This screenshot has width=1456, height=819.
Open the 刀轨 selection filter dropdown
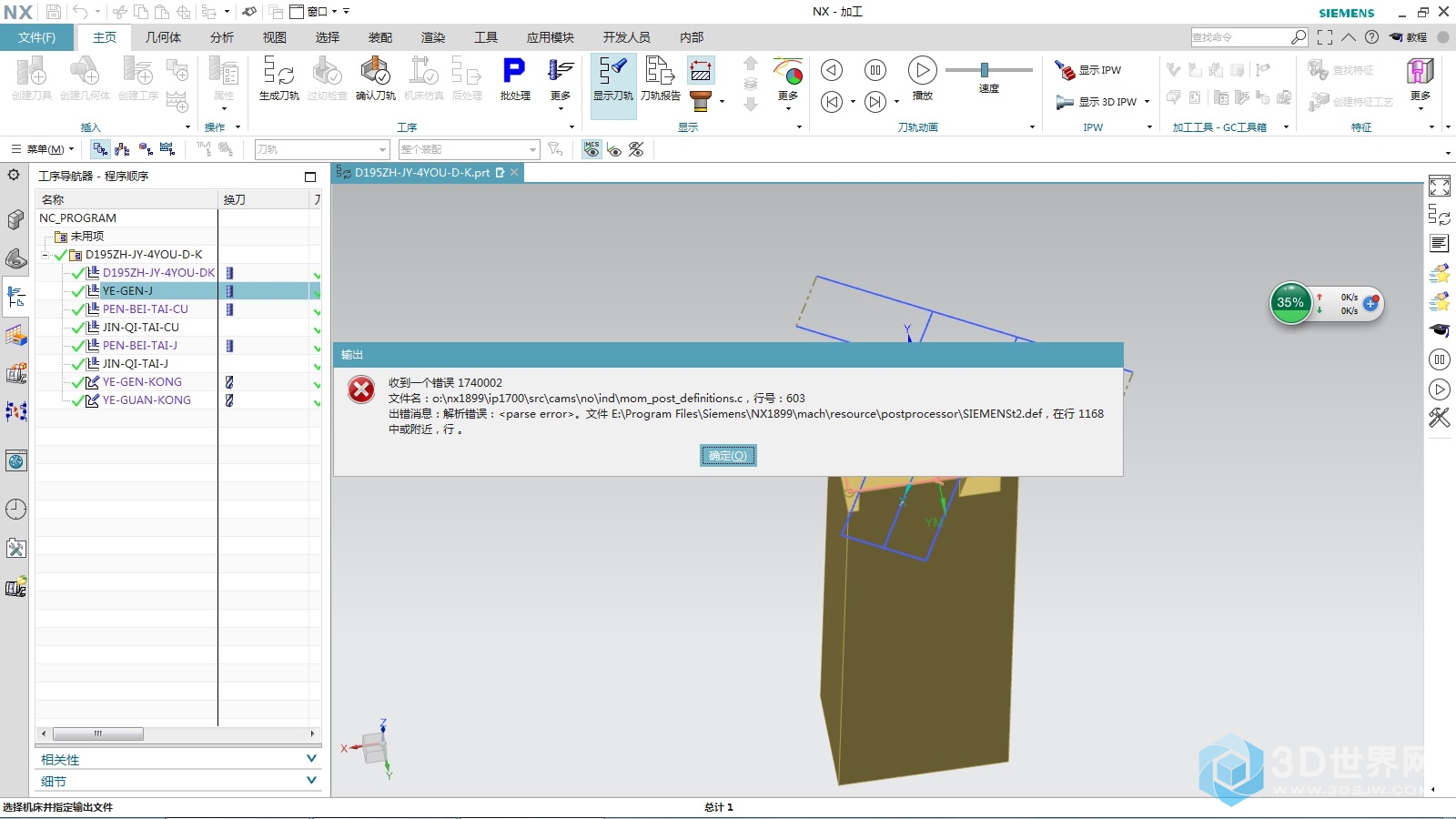(x=322, y=149)
